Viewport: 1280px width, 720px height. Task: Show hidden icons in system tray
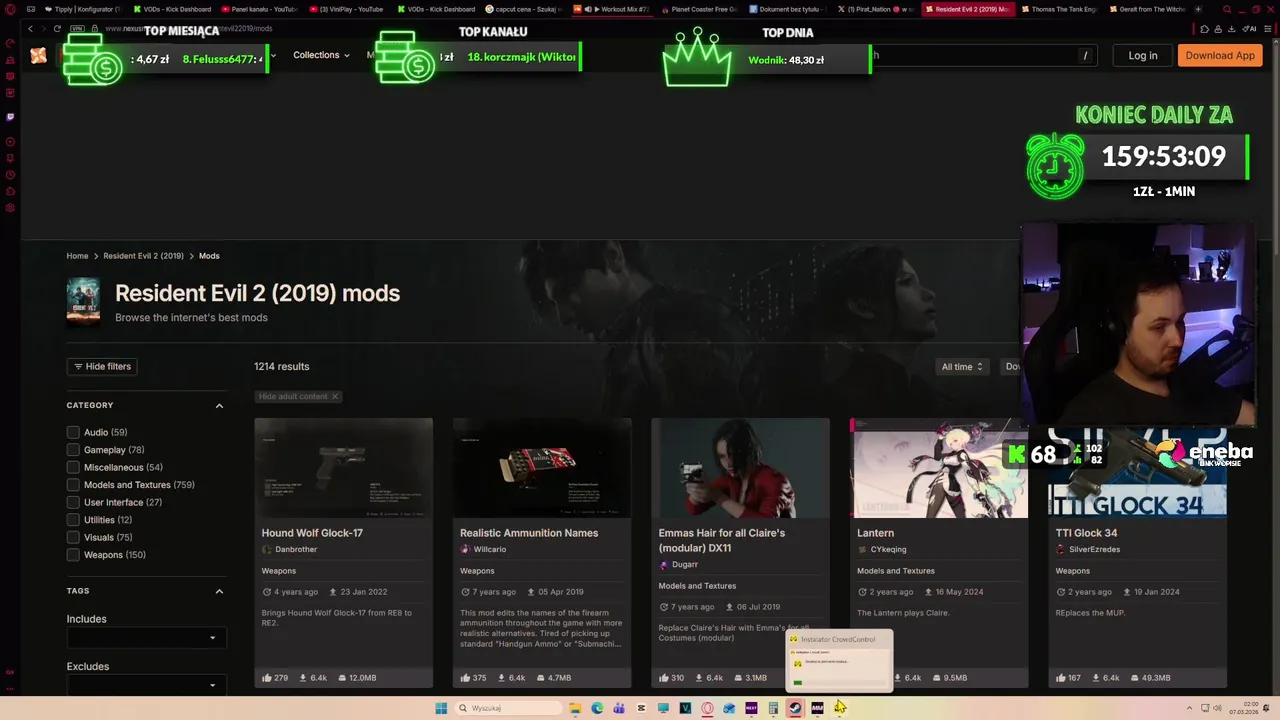(1189, 708)
